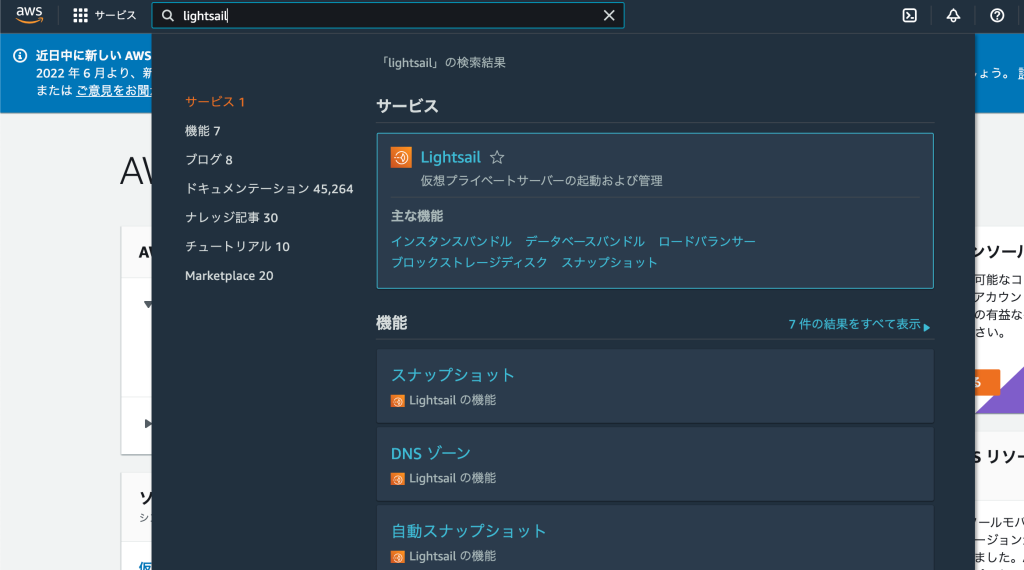Filter results by サービス 1
Viewport: 1024px width, 570px height.
[x=215, y=102]
